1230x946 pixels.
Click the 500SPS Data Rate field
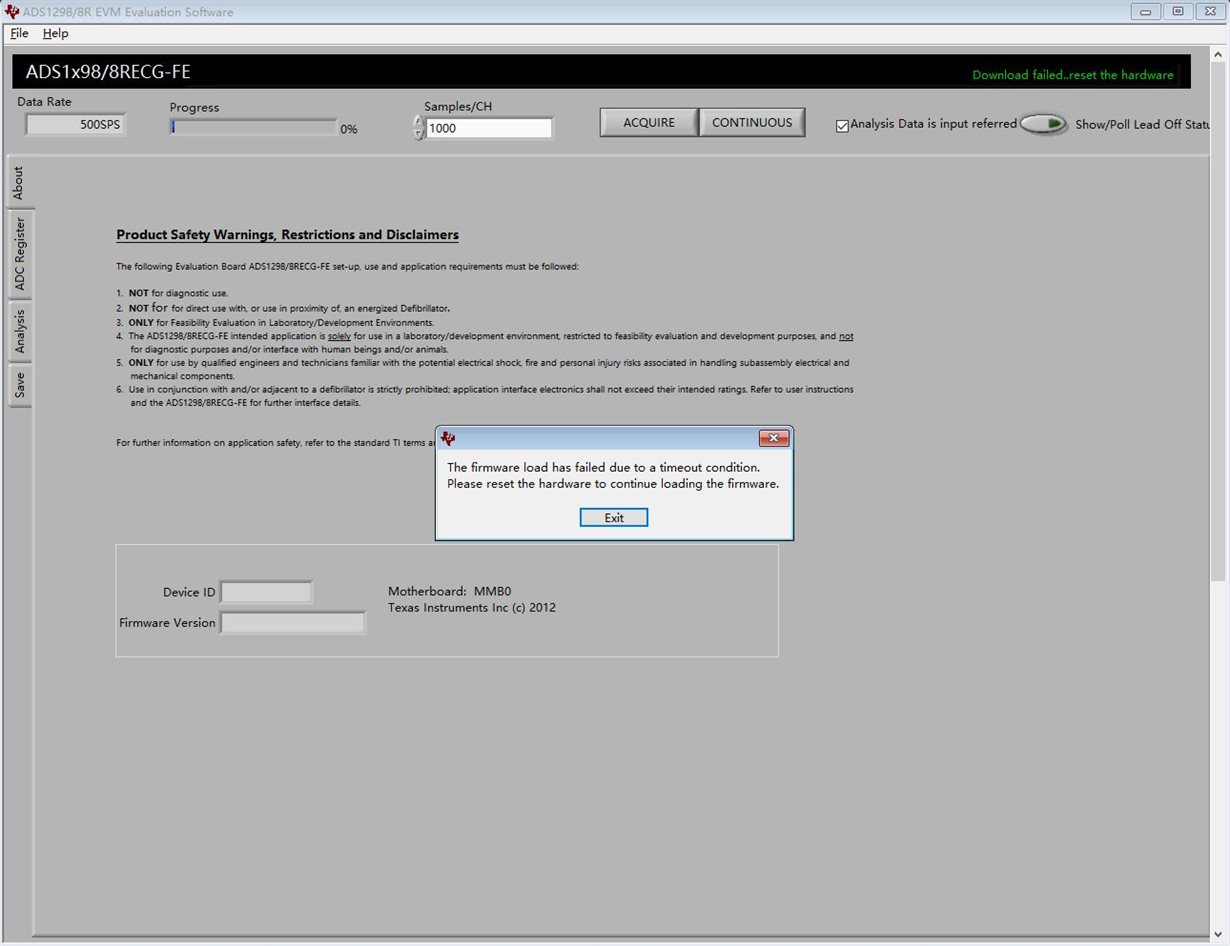click(75, 125)
